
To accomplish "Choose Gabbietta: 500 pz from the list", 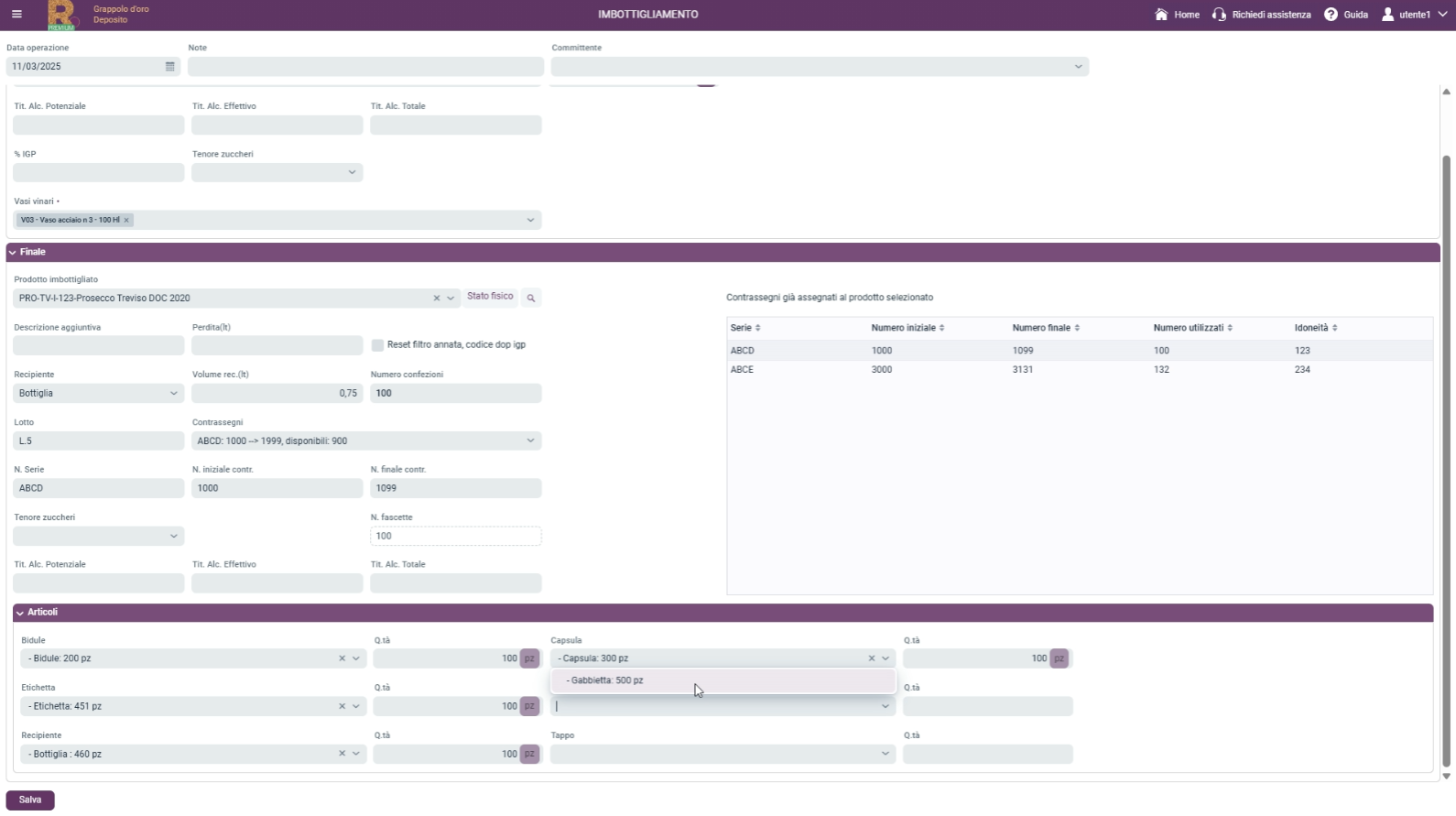I will click(723, 680).
